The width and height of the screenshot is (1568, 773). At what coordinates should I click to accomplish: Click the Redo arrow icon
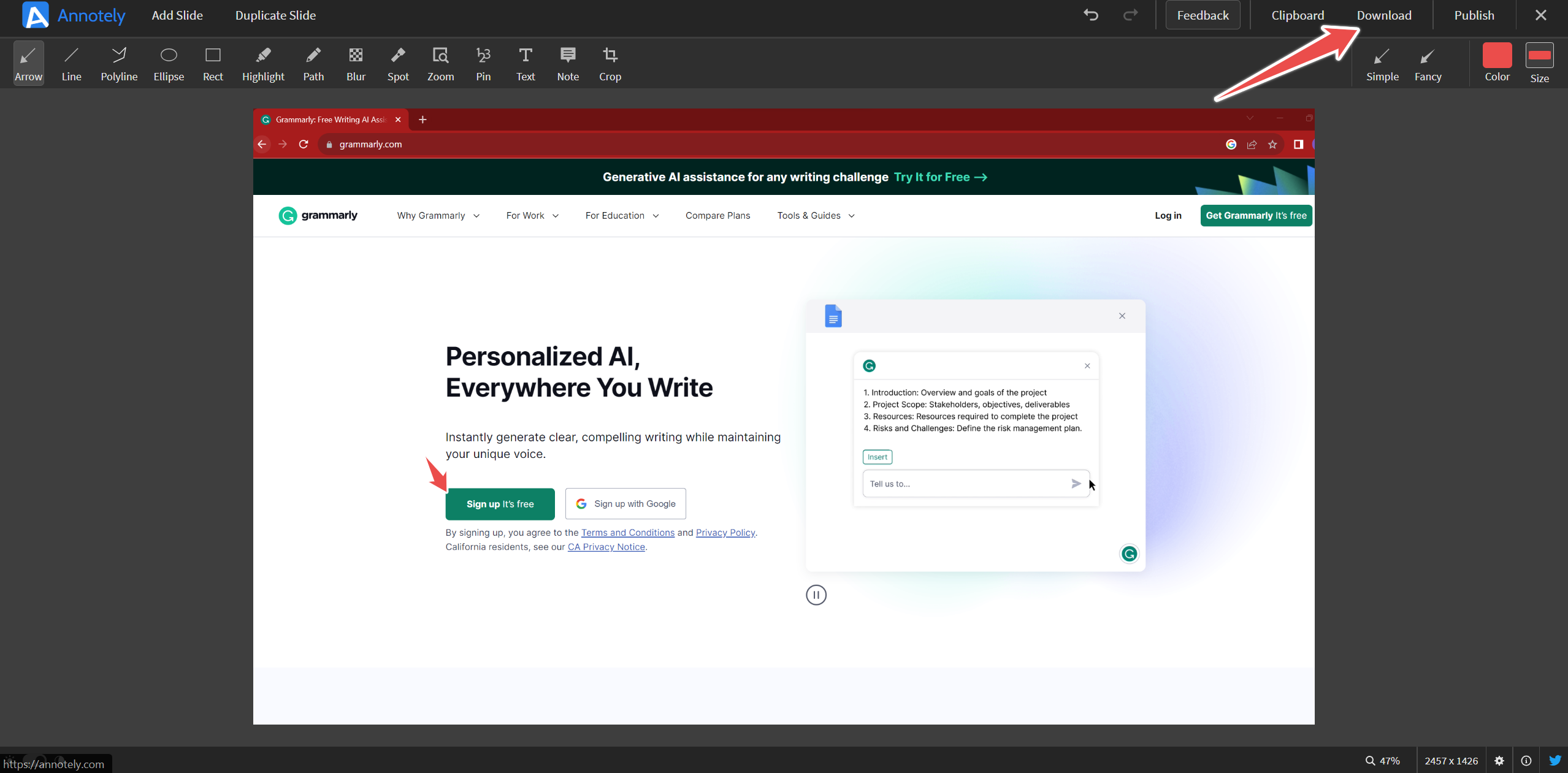pyautogui.click(x=1130, y=15)
